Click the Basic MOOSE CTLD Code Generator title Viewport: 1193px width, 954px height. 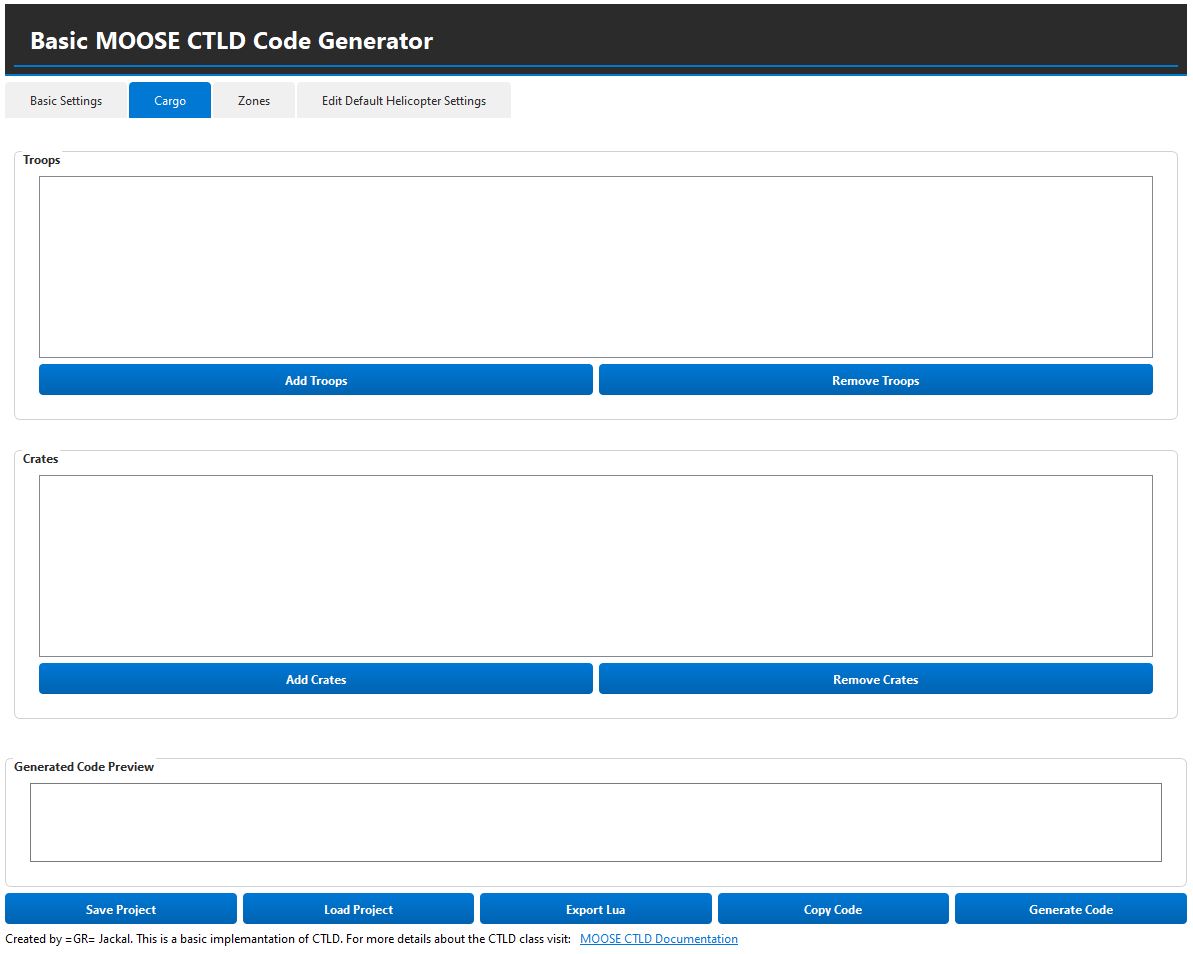pos(231,41)
